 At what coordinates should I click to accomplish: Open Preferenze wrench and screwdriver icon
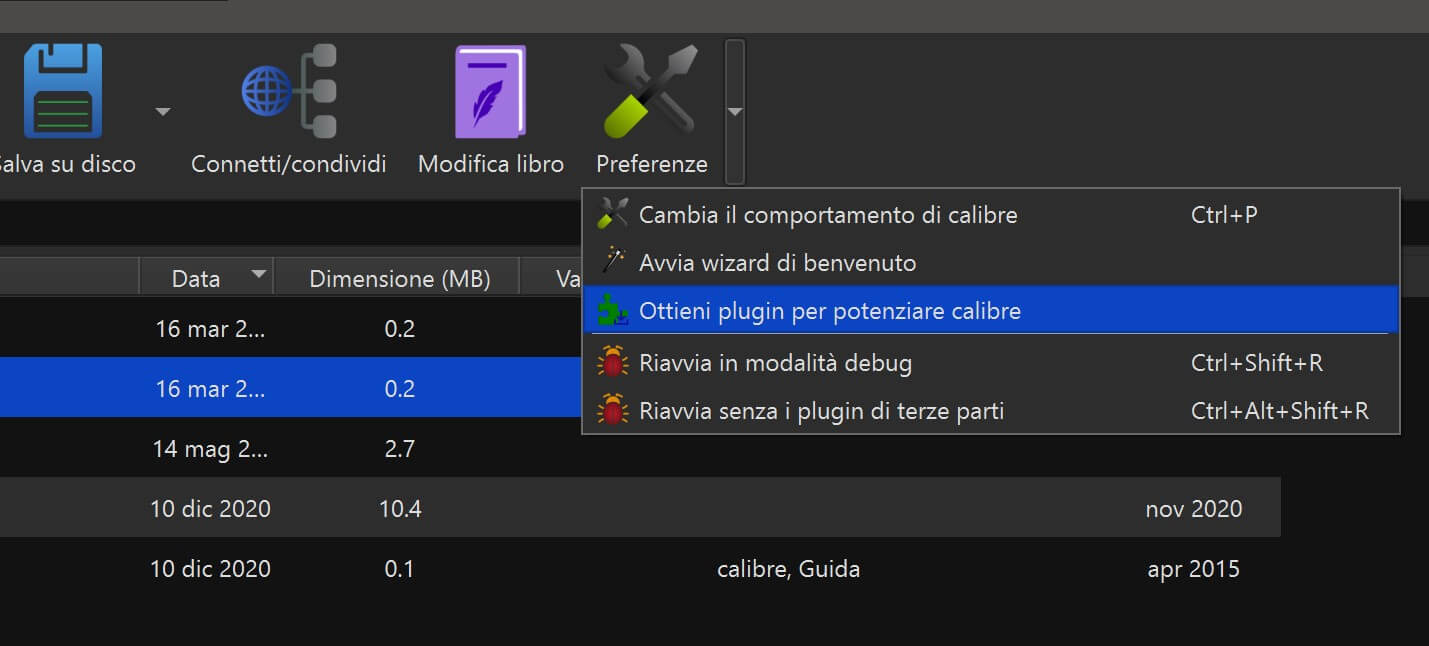(651, 91)
